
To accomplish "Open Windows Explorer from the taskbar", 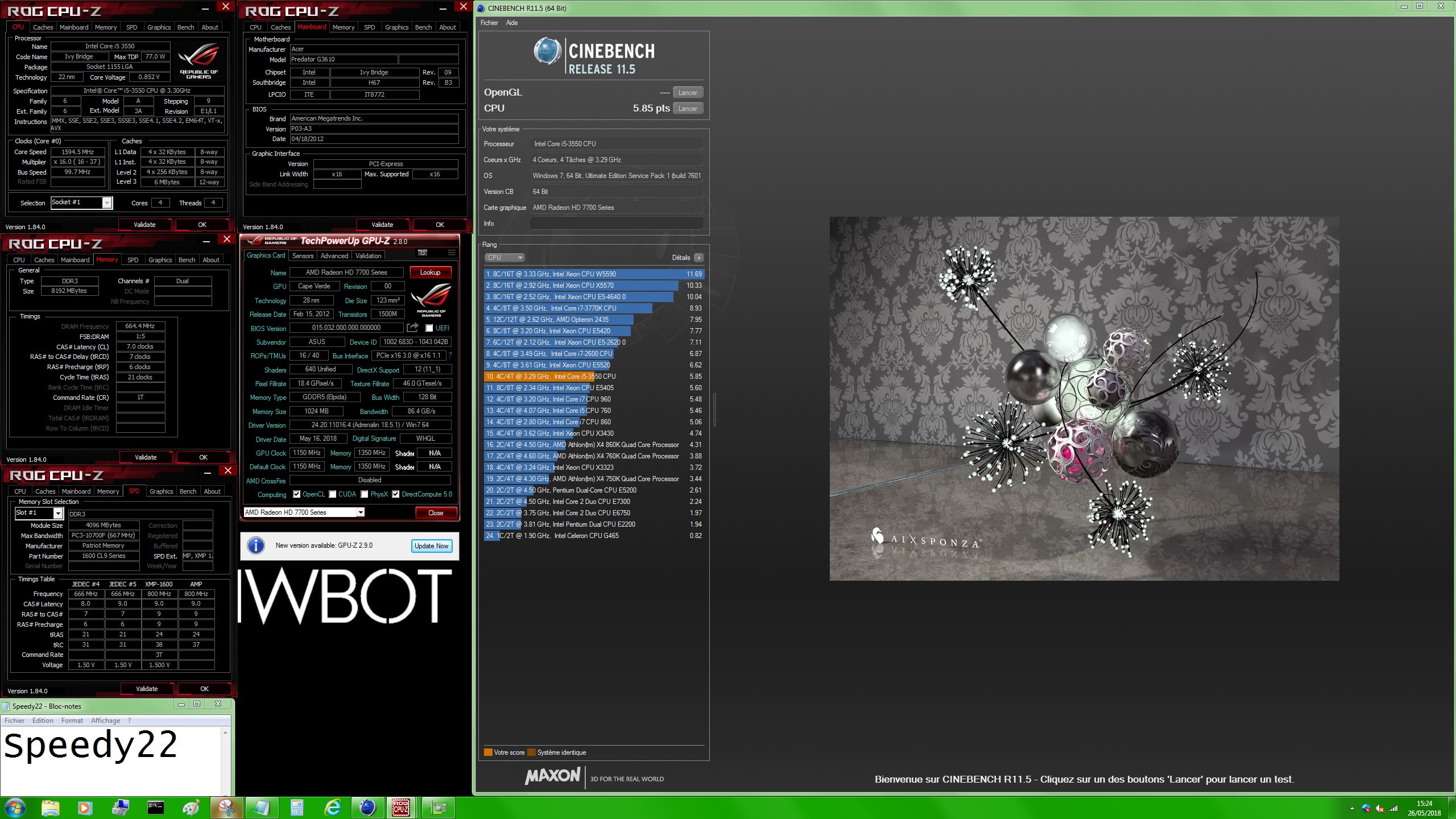I will [50, 808].
